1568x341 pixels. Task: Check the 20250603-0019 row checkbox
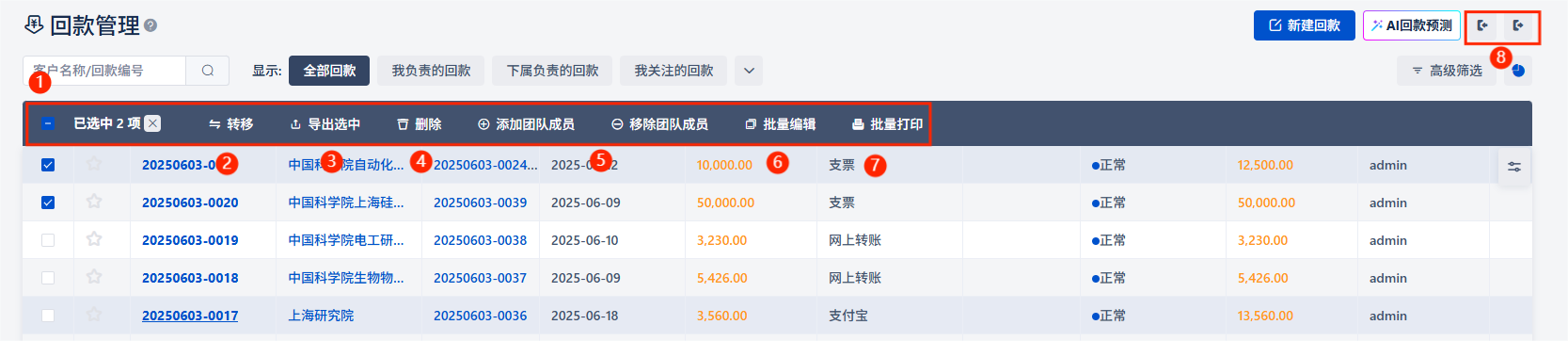48,240
